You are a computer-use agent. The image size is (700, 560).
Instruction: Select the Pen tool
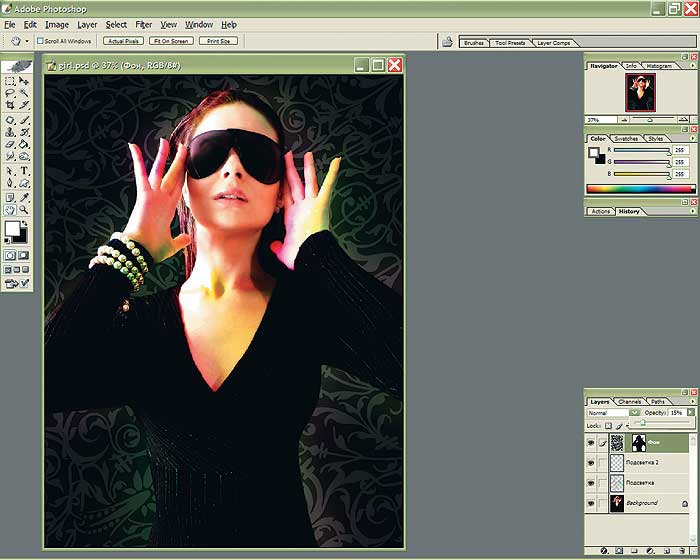[x=9, y=183]
